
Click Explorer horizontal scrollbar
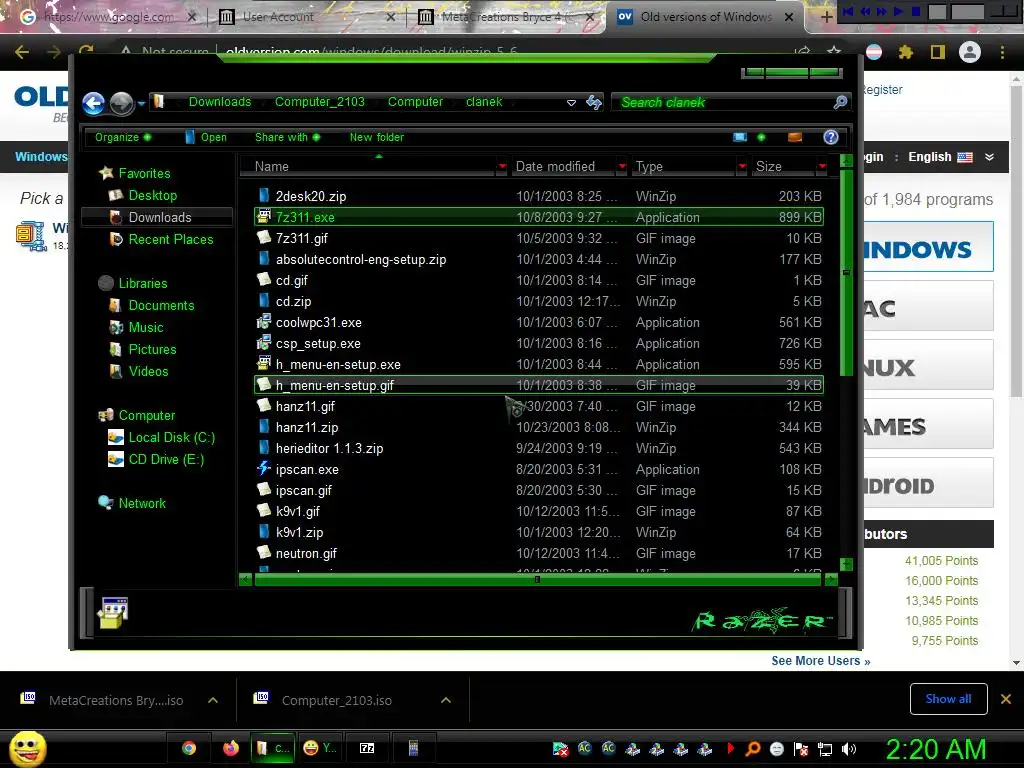[539, 579]
